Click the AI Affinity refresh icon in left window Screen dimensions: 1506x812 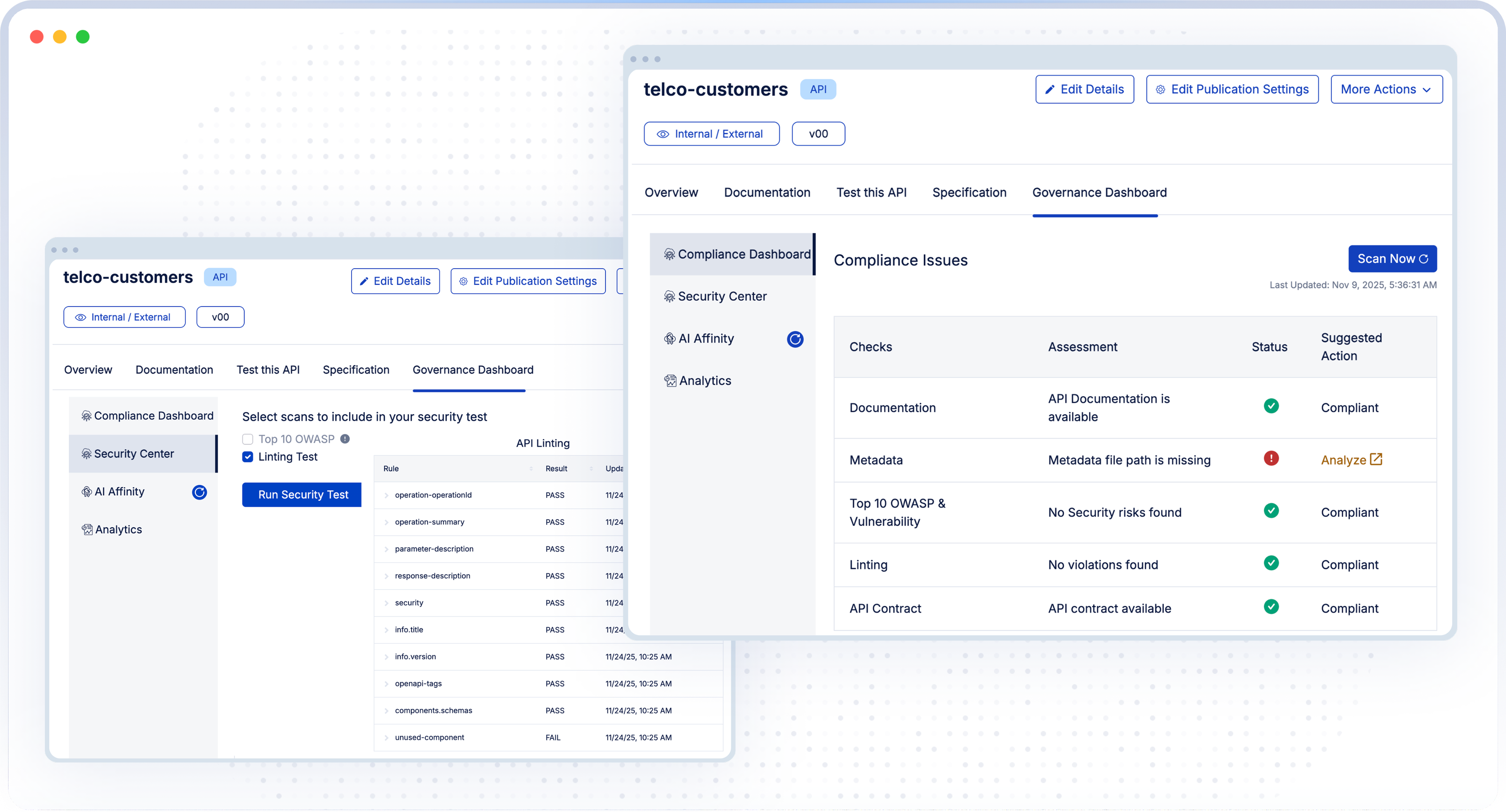click(199, 492)
